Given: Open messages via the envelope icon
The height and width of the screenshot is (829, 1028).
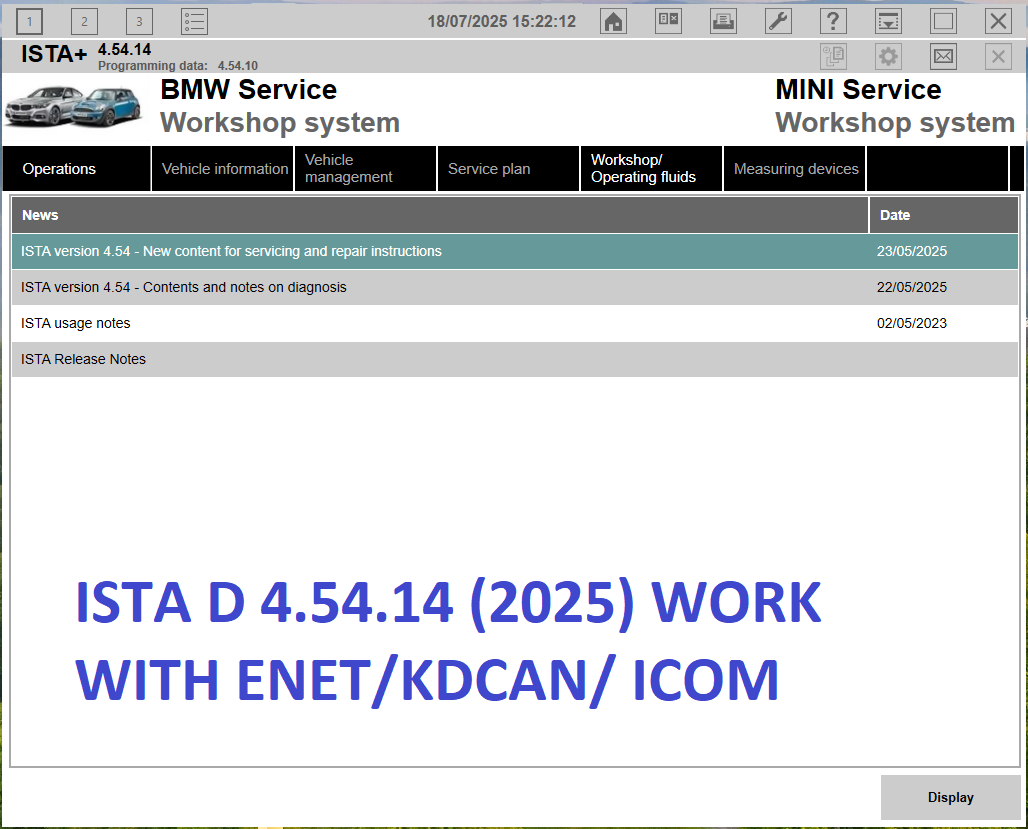Looking at the screenshot, I should point(942,56).
